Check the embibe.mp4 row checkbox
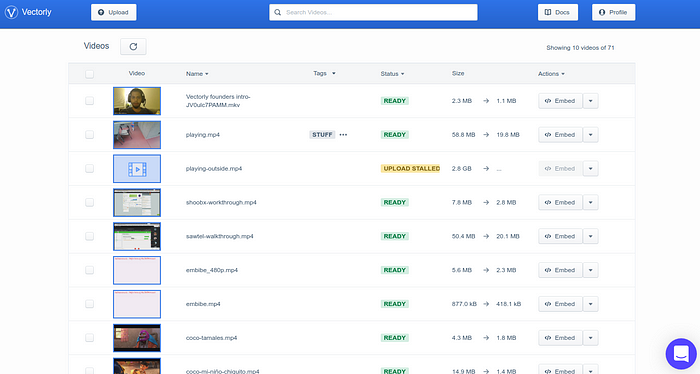 click(x=89, y=304)
